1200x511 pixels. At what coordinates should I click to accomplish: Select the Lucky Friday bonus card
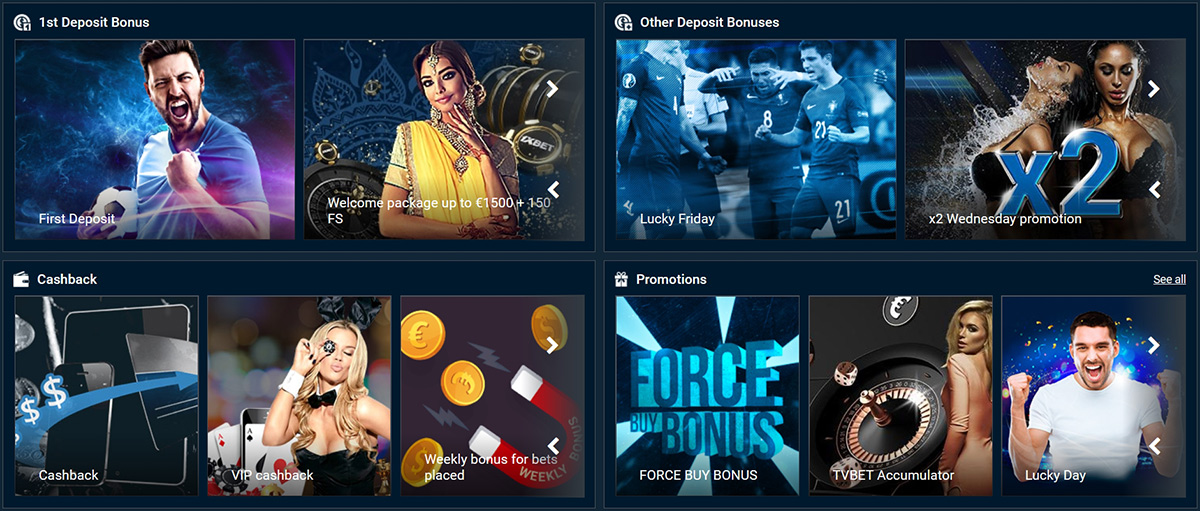756,139
